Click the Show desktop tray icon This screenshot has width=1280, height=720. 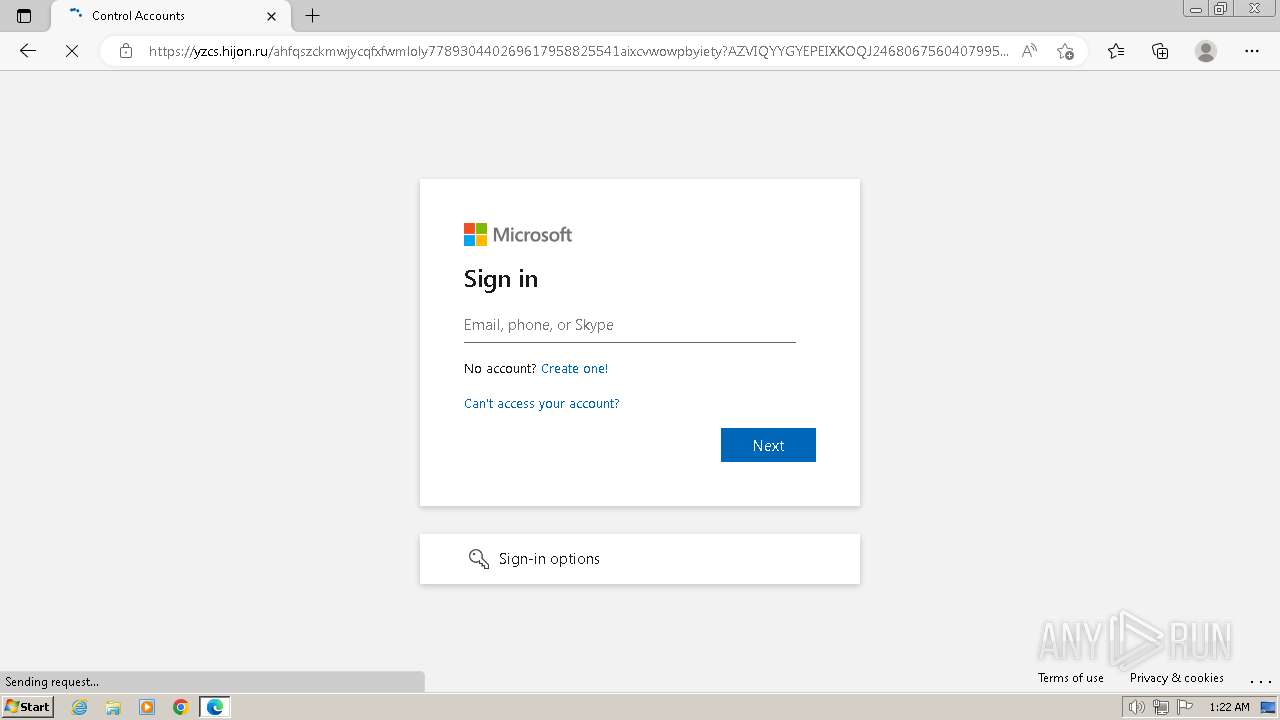[1268, 707]
